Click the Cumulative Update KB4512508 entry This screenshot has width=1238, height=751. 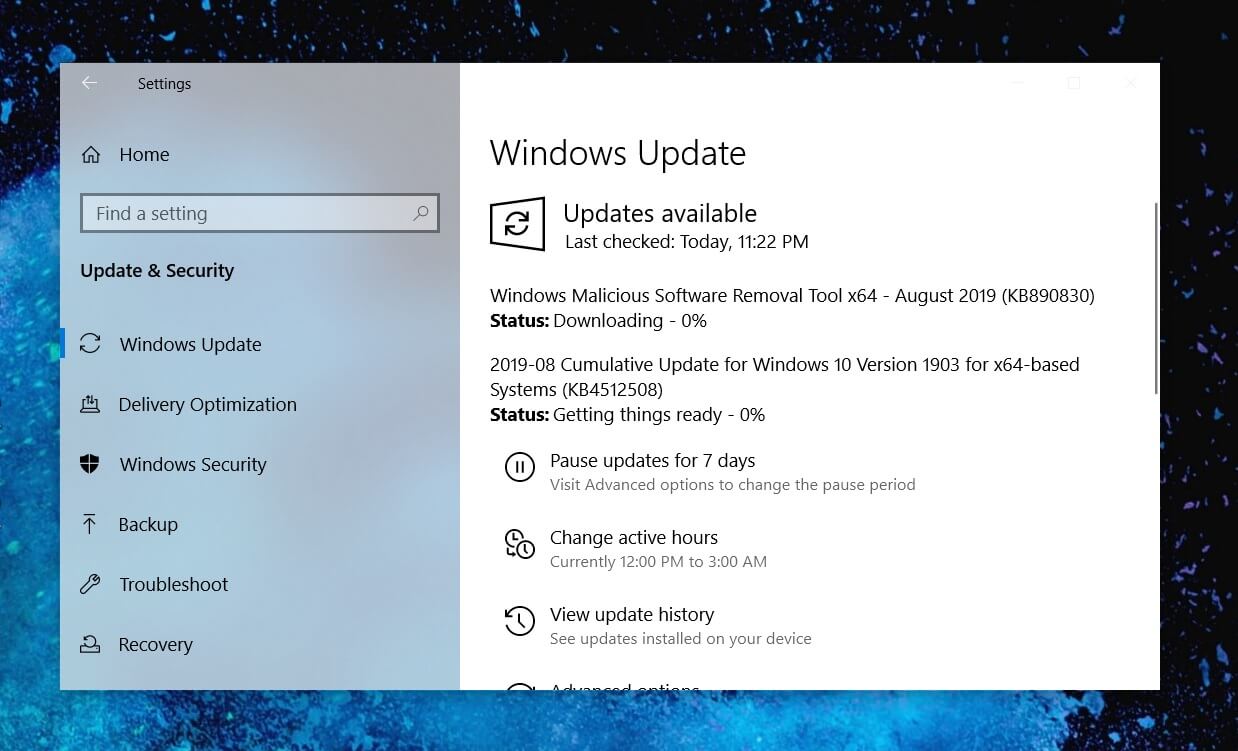[x=785, y=377]
